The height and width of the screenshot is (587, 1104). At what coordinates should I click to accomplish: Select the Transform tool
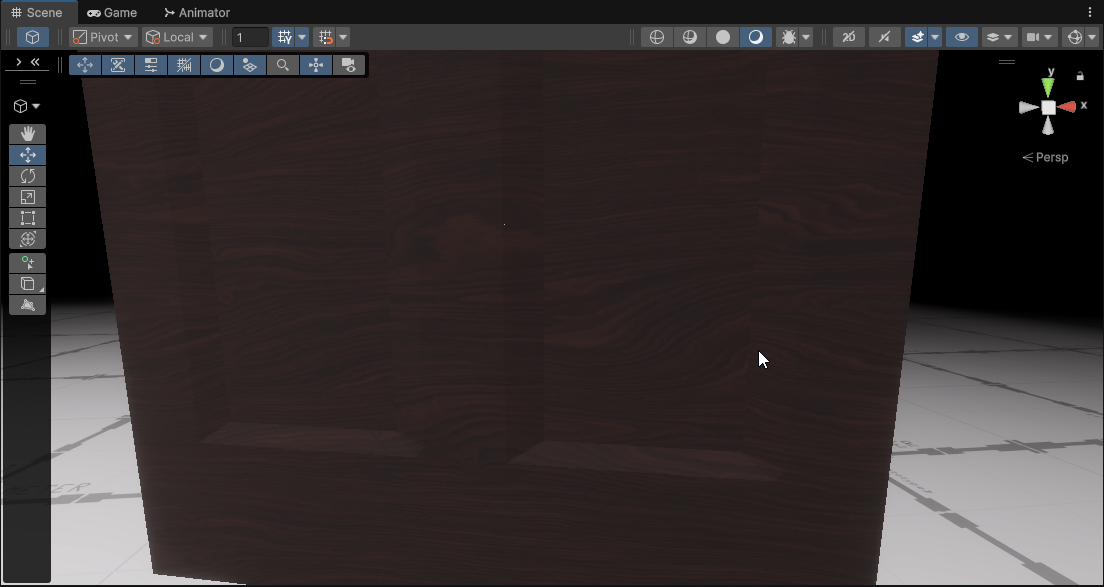[27, 239]
